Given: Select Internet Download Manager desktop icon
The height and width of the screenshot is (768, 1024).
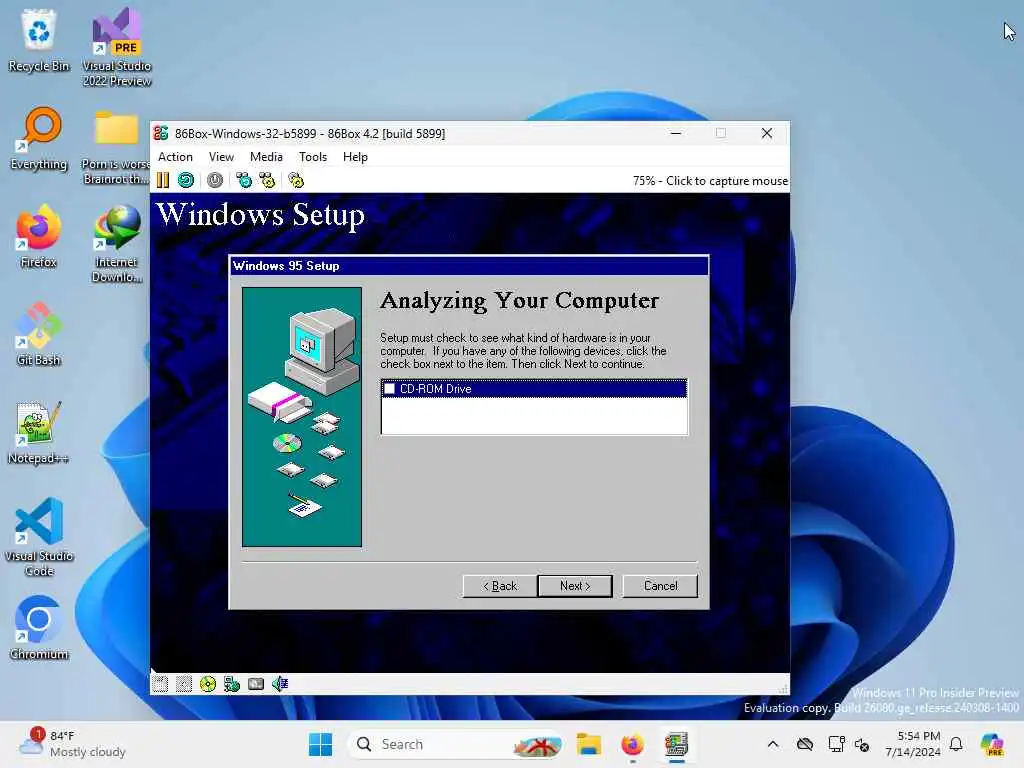Looking at the screenshot, I should 117,243.
